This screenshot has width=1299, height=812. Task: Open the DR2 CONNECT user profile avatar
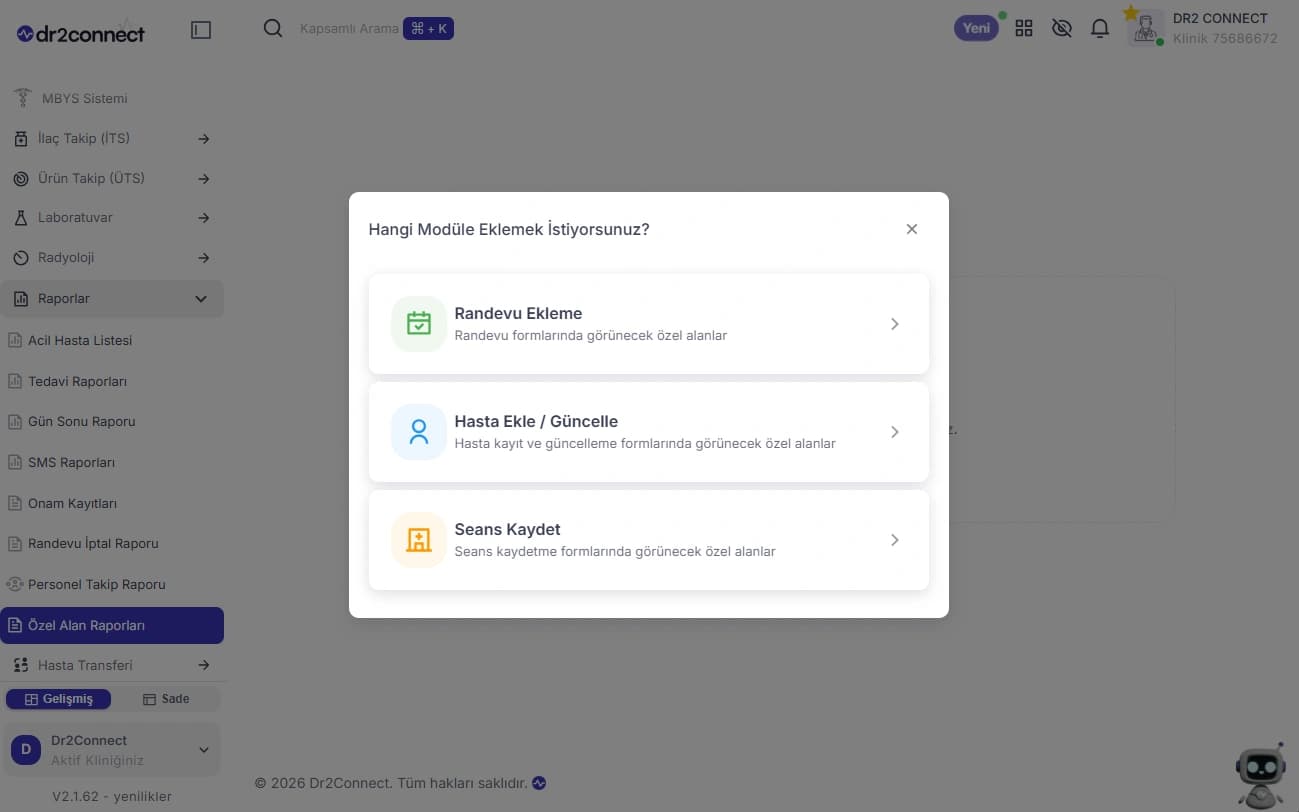coord(1145,28)
